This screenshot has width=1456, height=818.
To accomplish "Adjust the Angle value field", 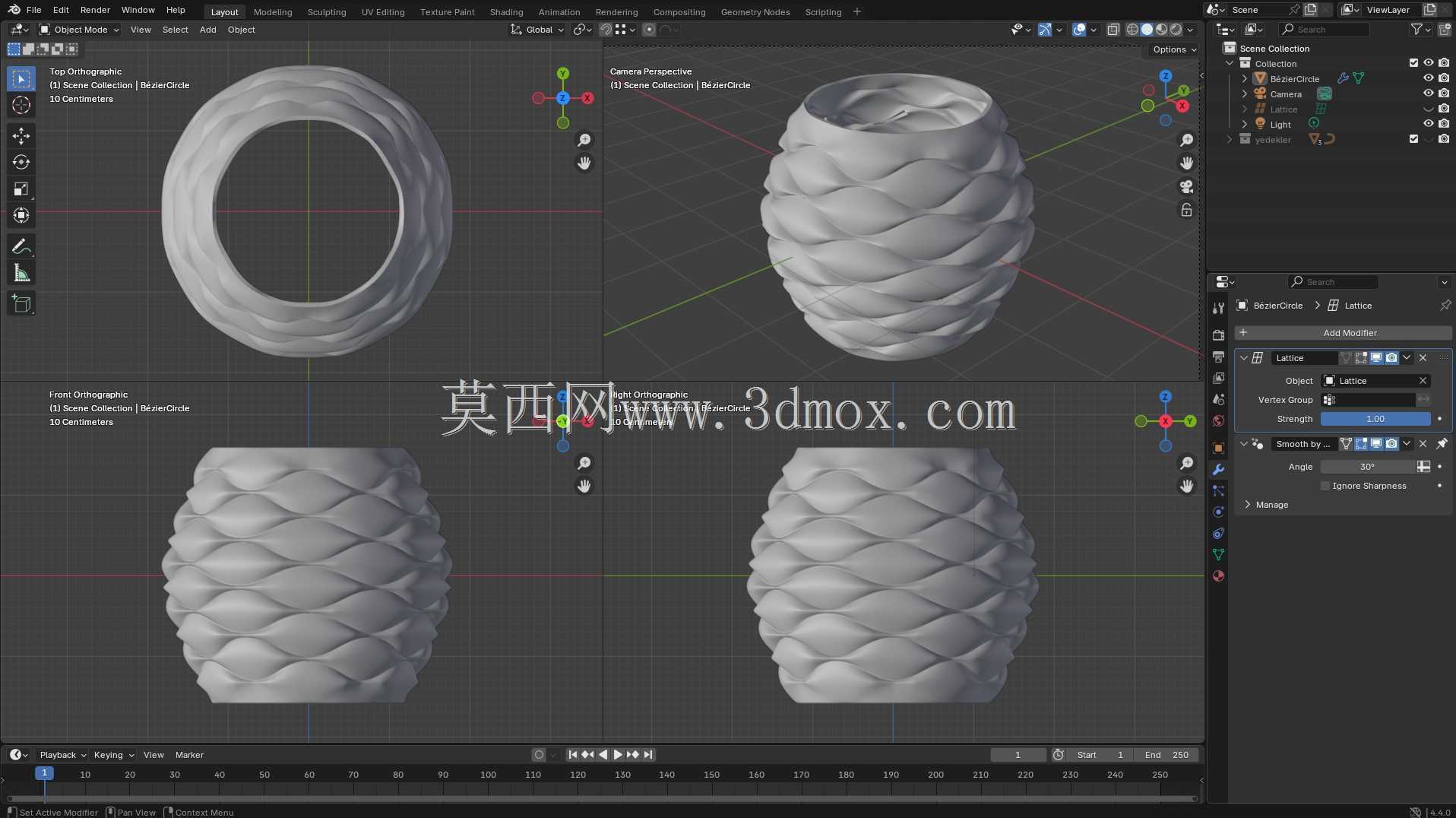I will [1368, 467].
